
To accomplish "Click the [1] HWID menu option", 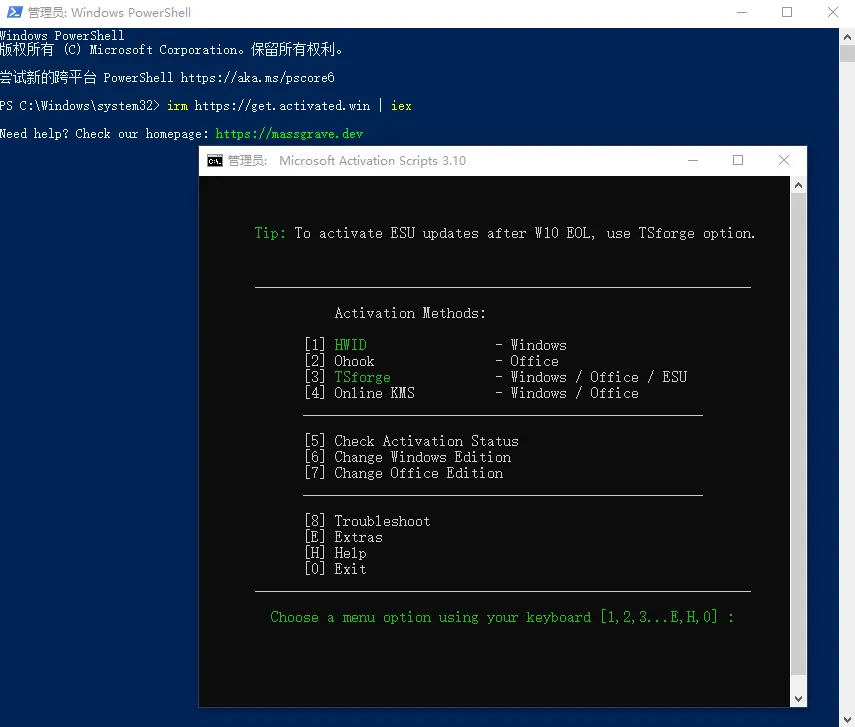I will coord(336,345).
